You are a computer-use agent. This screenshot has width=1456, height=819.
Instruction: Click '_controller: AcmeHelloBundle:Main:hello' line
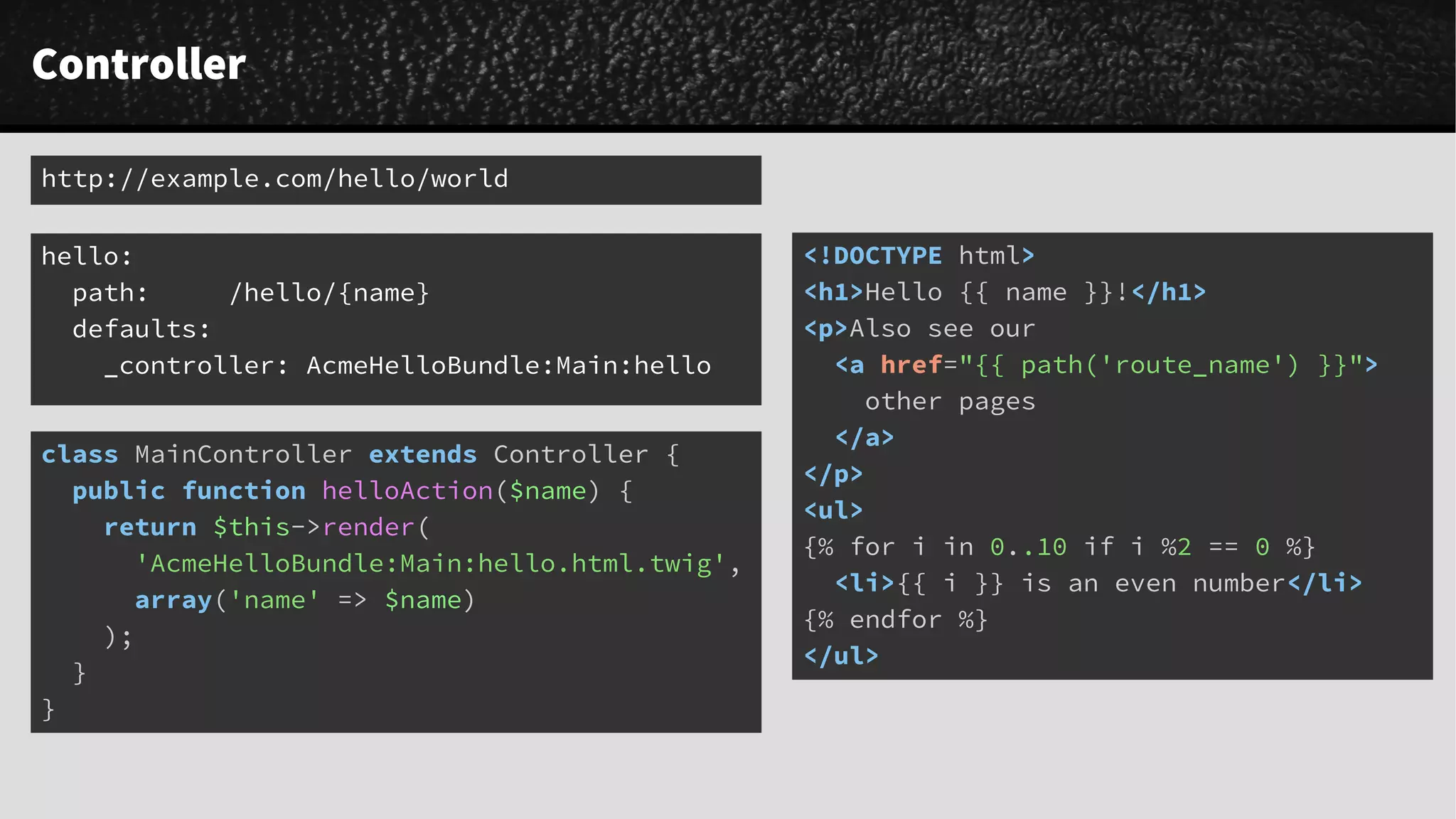coord(407,366)
